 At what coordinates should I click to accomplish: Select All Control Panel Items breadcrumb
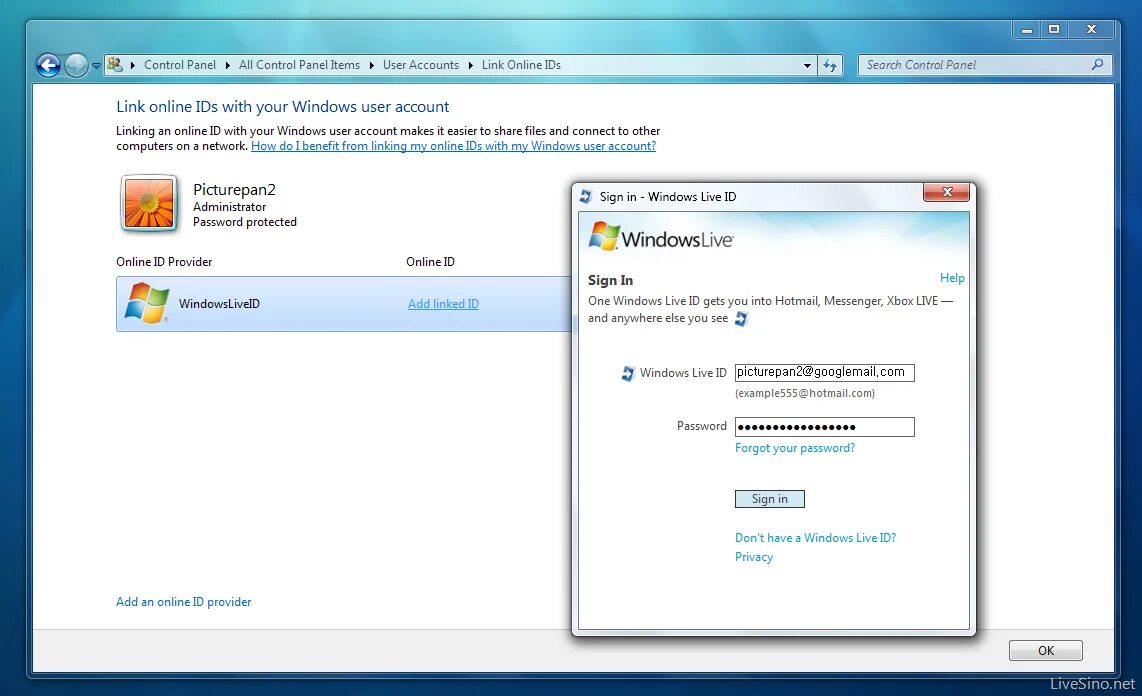[x=299, y=65]
